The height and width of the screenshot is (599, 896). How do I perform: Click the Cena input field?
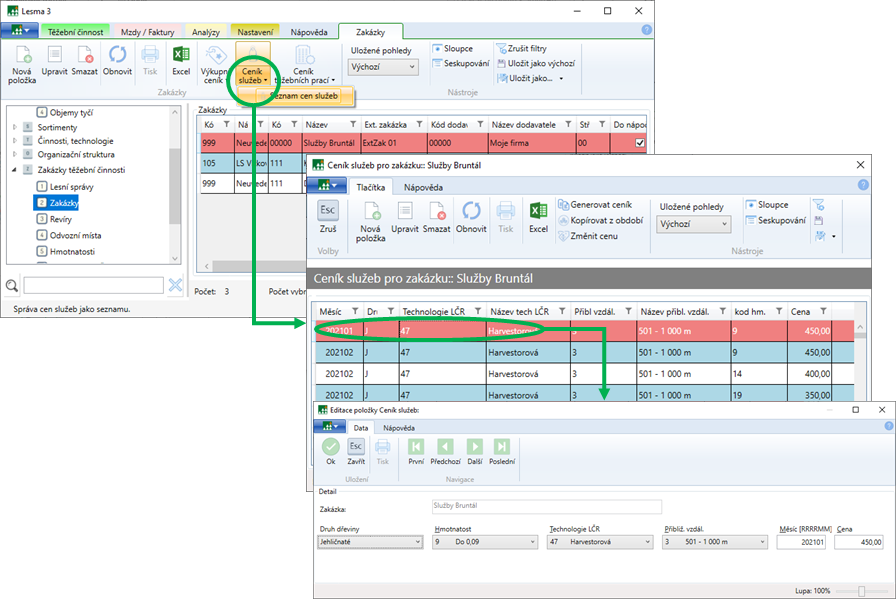point(859,542)
